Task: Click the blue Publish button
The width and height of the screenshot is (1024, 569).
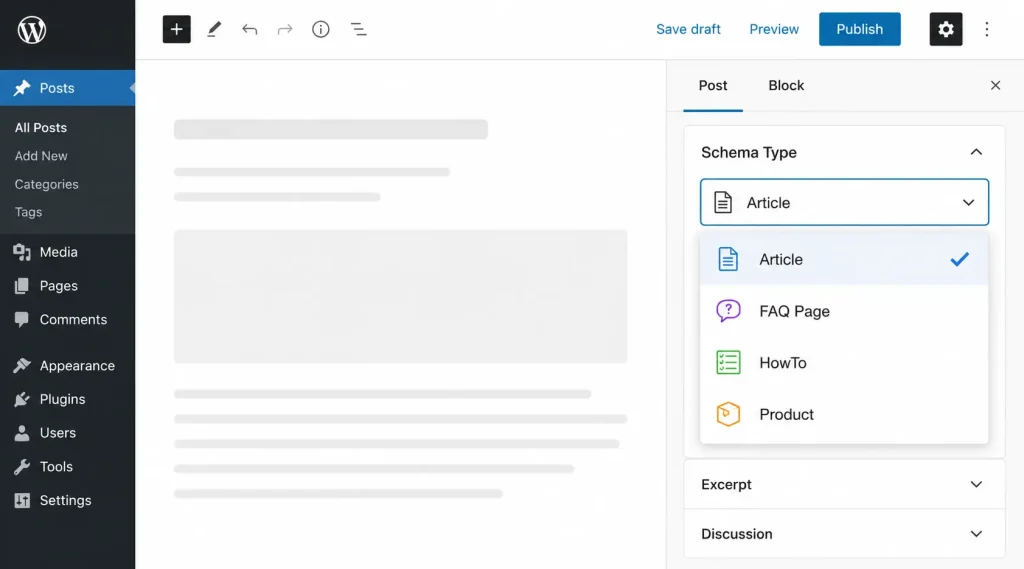Action: (859, 29)
